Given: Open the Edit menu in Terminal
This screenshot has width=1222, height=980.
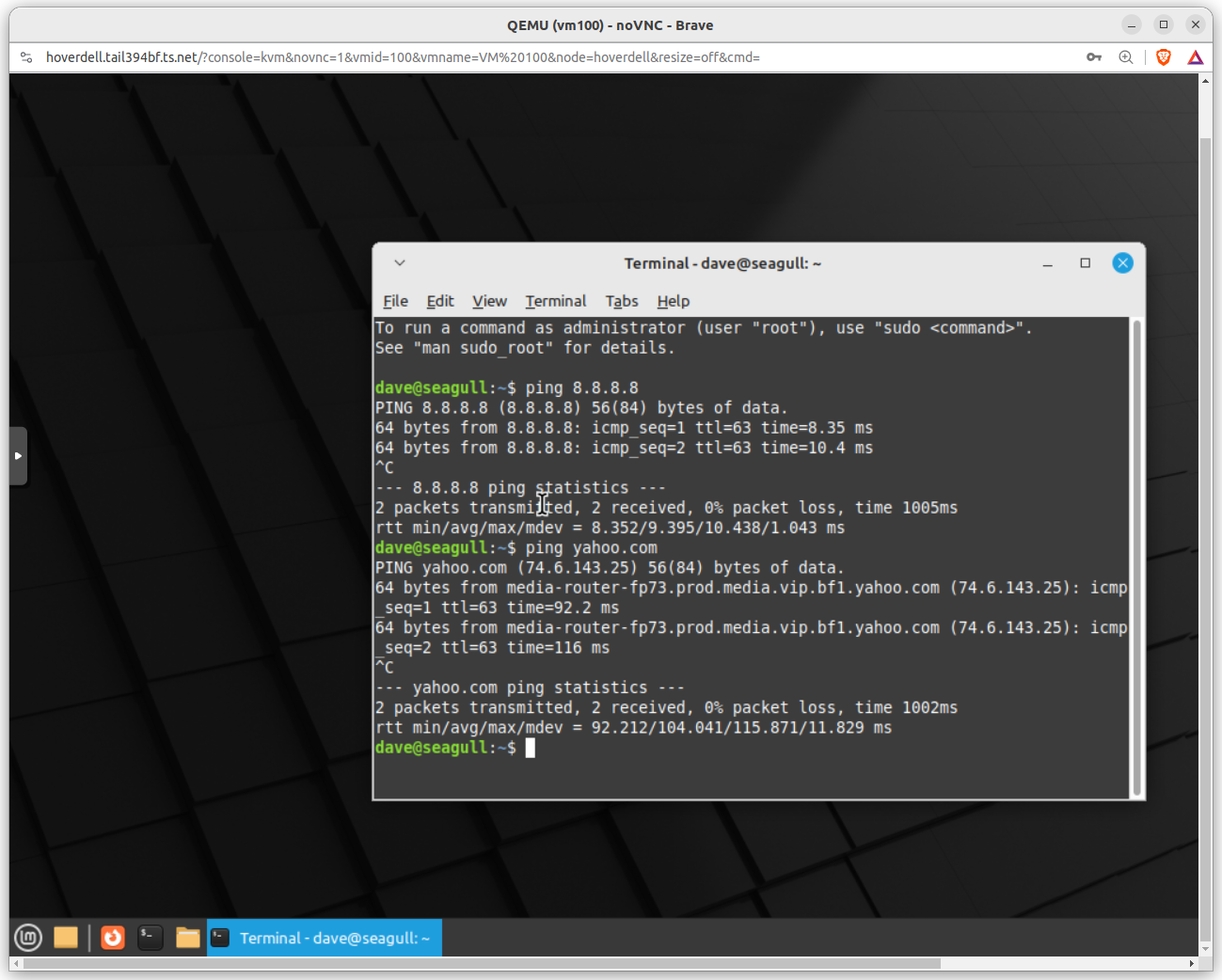Looking at the screenshot, I should [x=440, y=301].
